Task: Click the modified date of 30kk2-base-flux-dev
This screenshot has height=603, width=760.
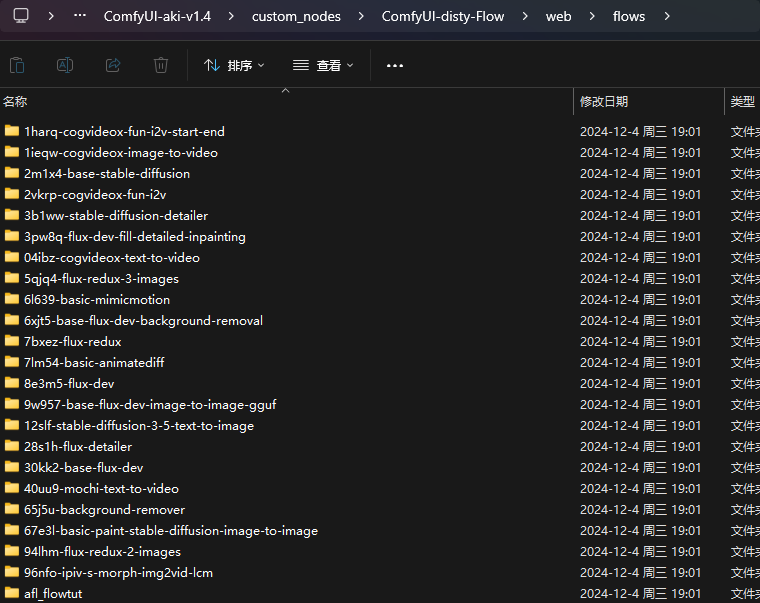Action: (640, 468)
